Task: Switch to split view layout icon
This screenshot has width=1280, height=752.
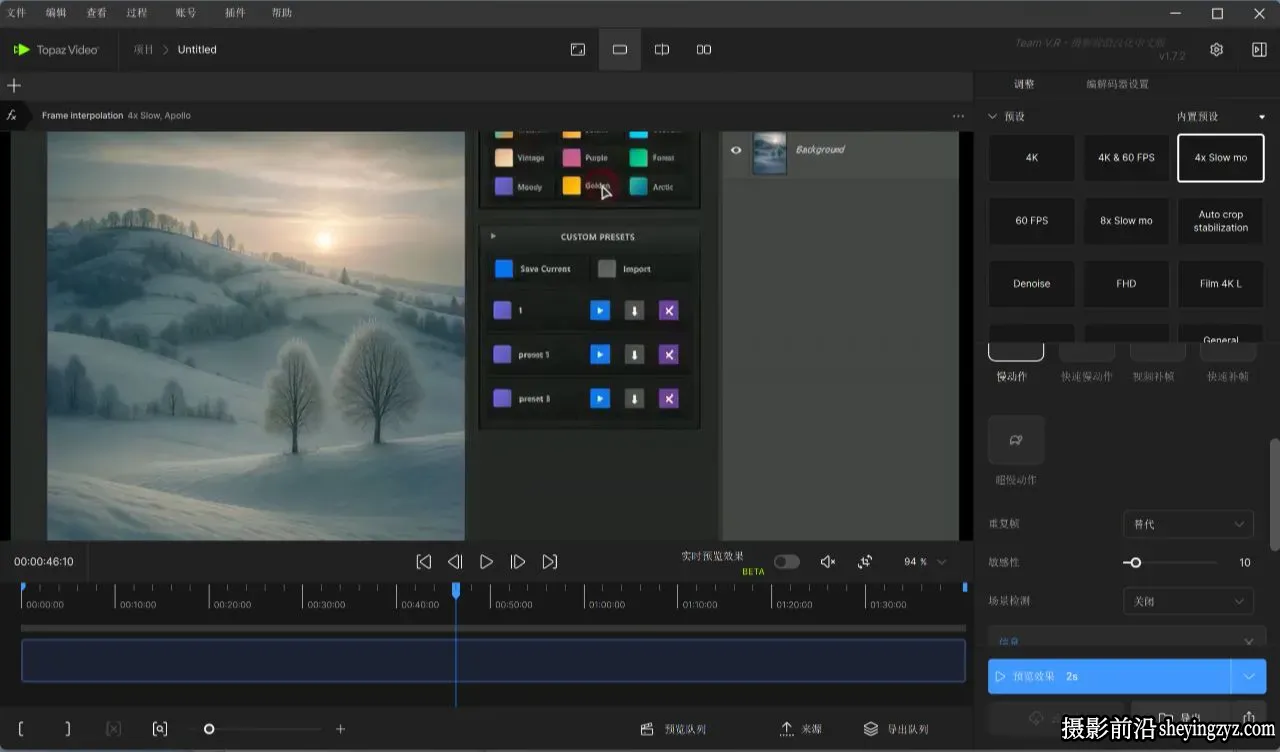Action: [662, 50]
